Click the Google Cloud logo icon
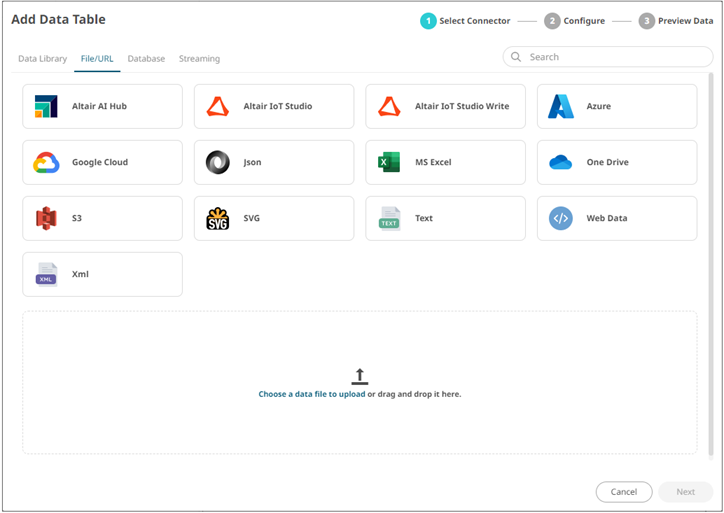724x513 pixels. pyautogui.click(x=46, y=163)
